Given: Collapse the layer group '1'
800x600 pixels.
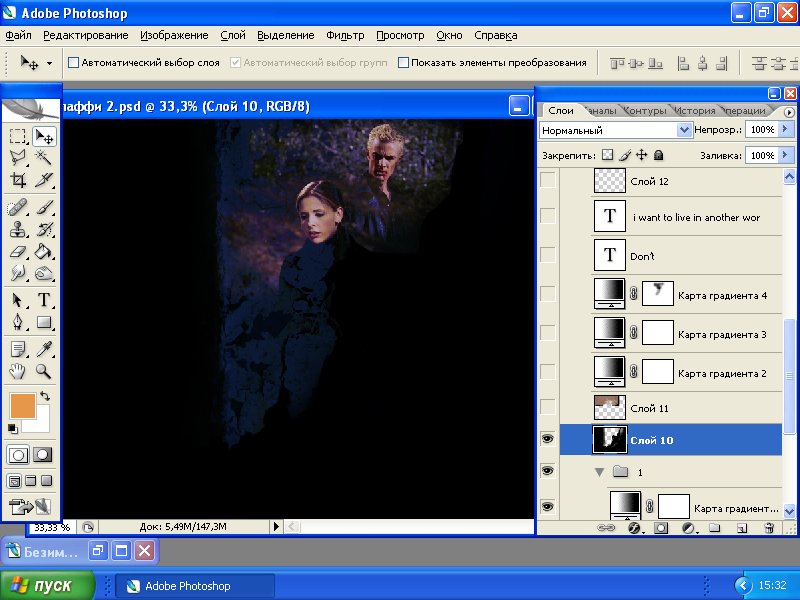Looking at the screenshot, I should click(x=600, y=471).
